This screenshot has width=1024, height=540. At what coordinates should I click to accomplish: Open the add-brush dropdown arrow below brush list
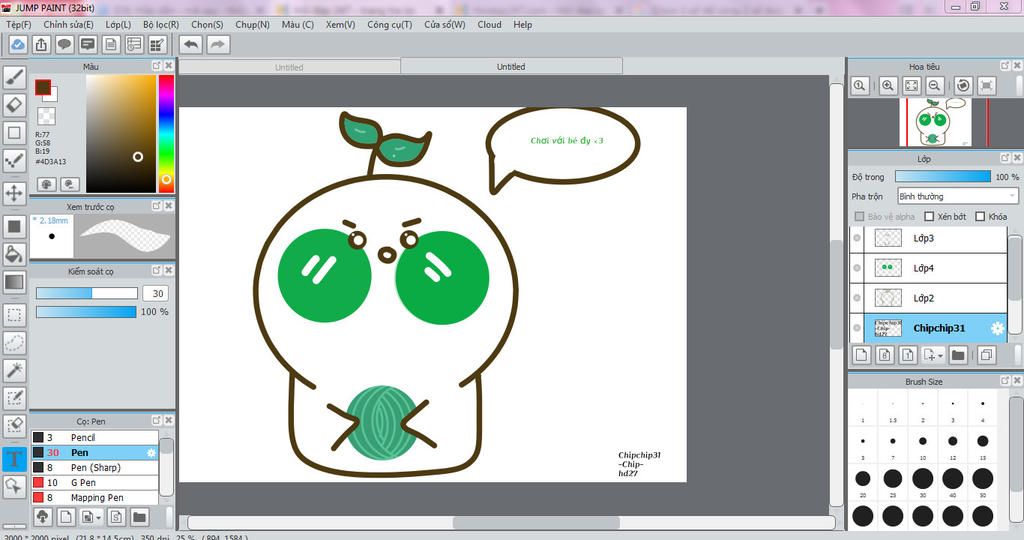pos(98,517)
